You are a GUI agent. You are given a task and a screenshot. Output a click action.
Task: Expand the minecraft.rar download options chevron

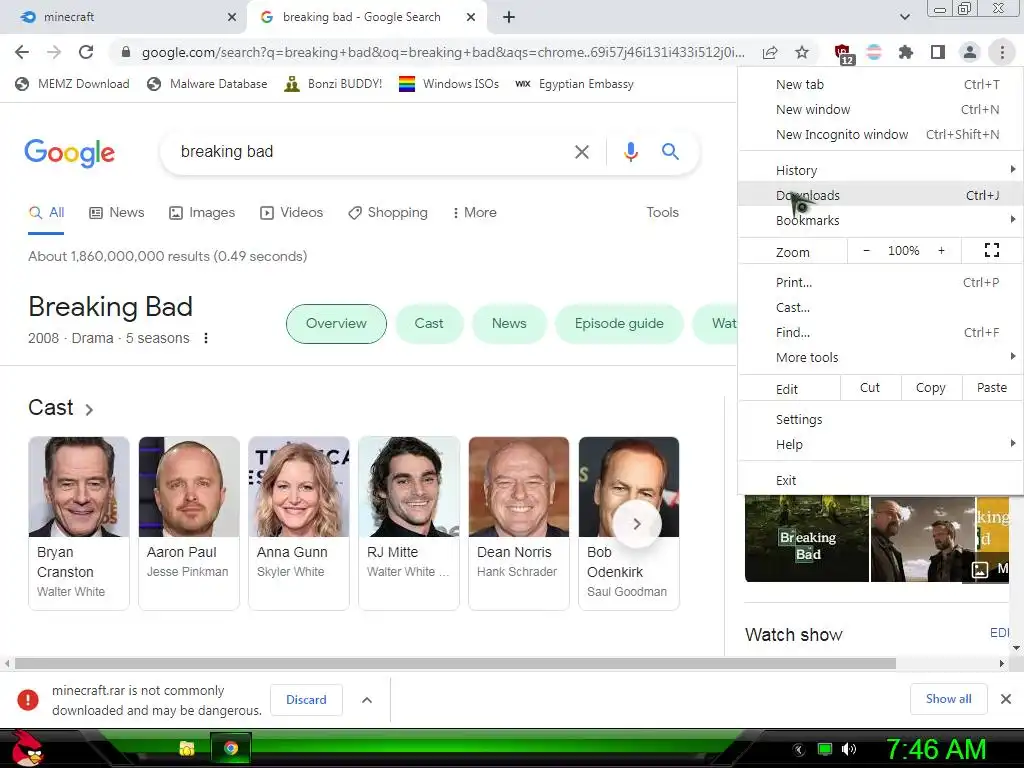[x=367, y=699]
